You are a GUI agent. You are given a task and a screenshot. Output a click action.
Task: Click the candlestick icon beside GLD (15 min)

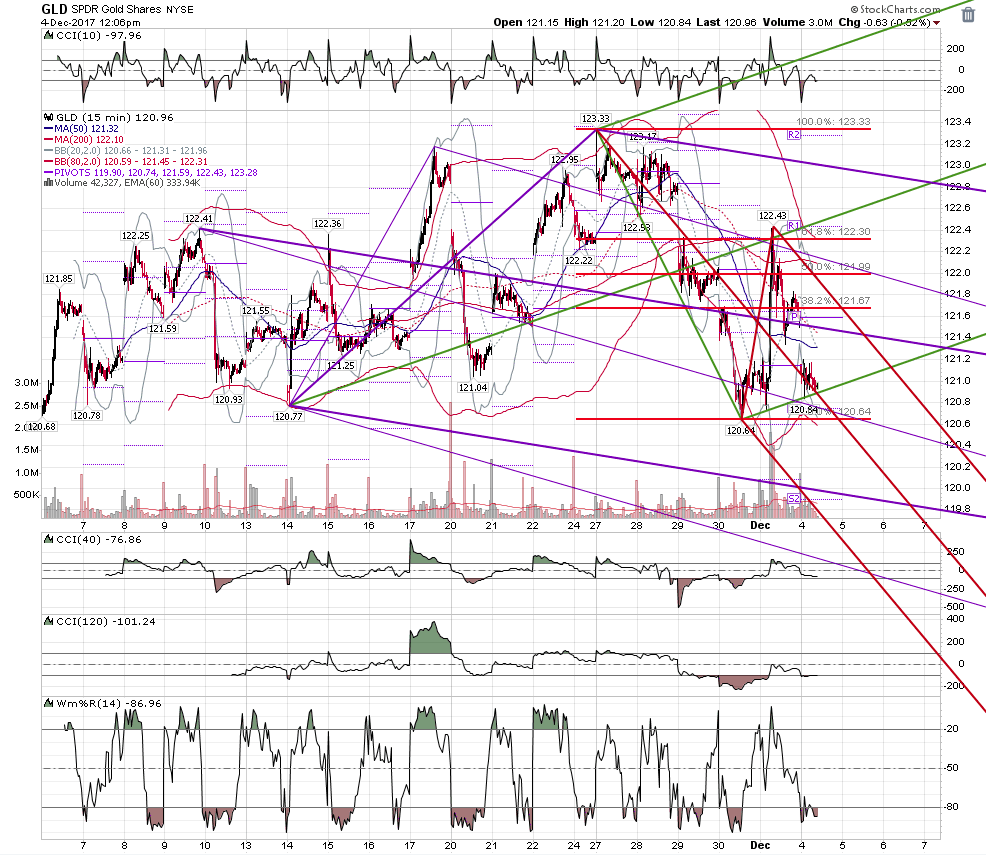click(48, 118)
